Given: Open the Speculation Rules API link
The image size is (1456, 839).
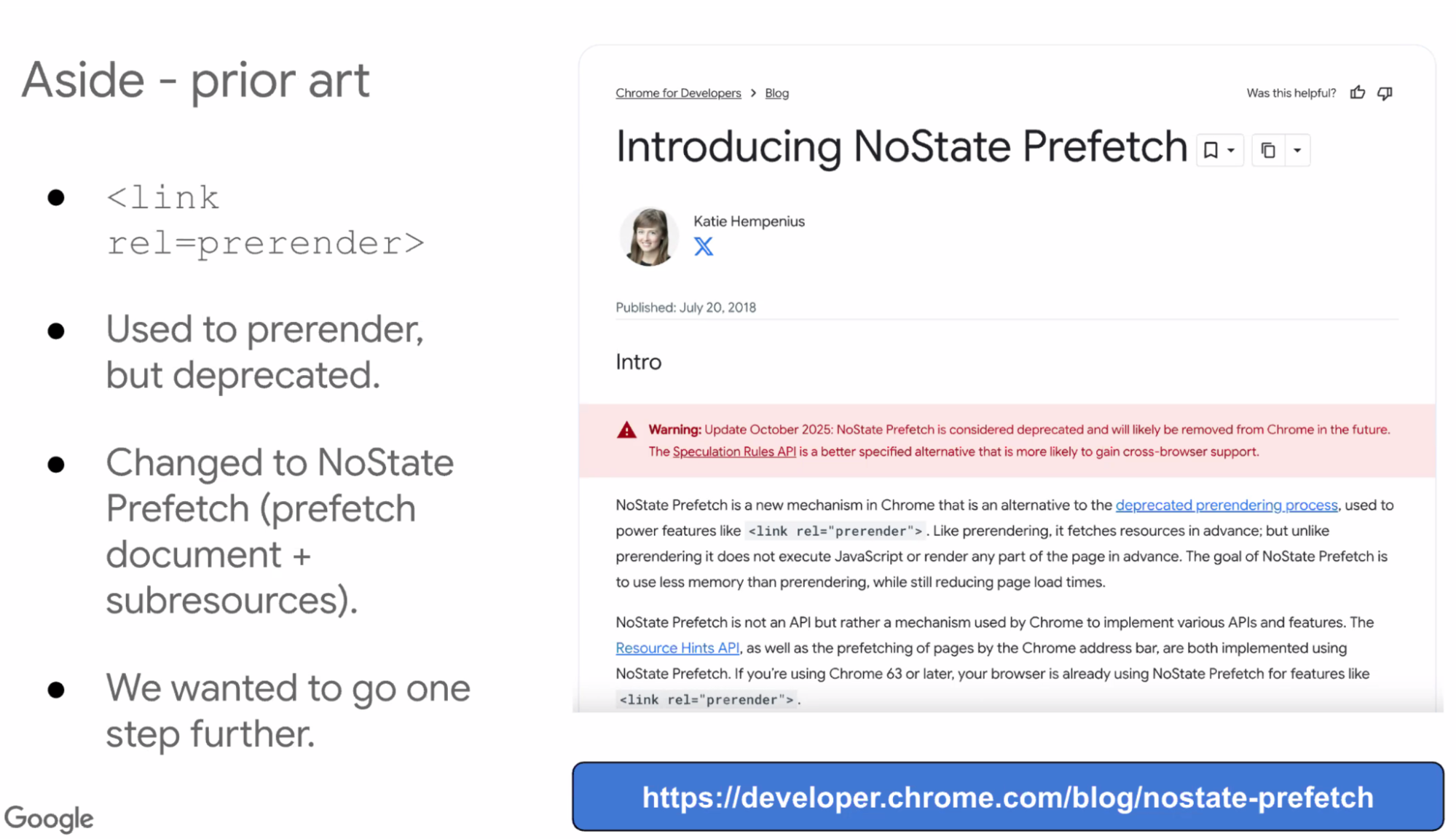Looking at the screenshot, I should [x=733, y=452].
